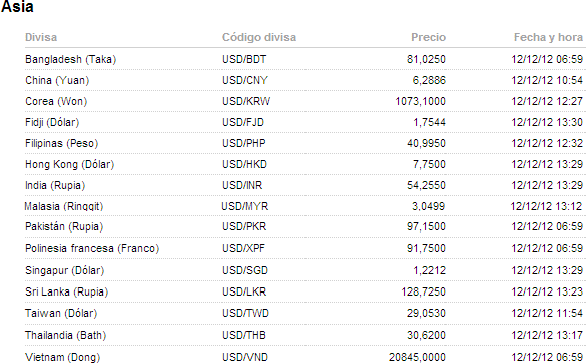Open the Taiwan (Dólar) currency
Viewport: 586px width, 363px height.
pyautogui.click(x=61, y=313)
